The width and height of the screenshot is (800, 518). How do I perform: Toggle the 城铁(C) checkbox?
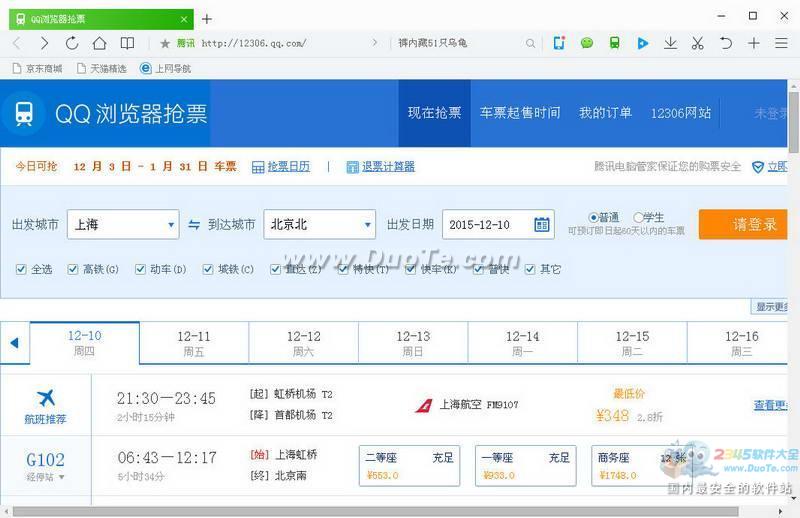click(x=208, y=269)
